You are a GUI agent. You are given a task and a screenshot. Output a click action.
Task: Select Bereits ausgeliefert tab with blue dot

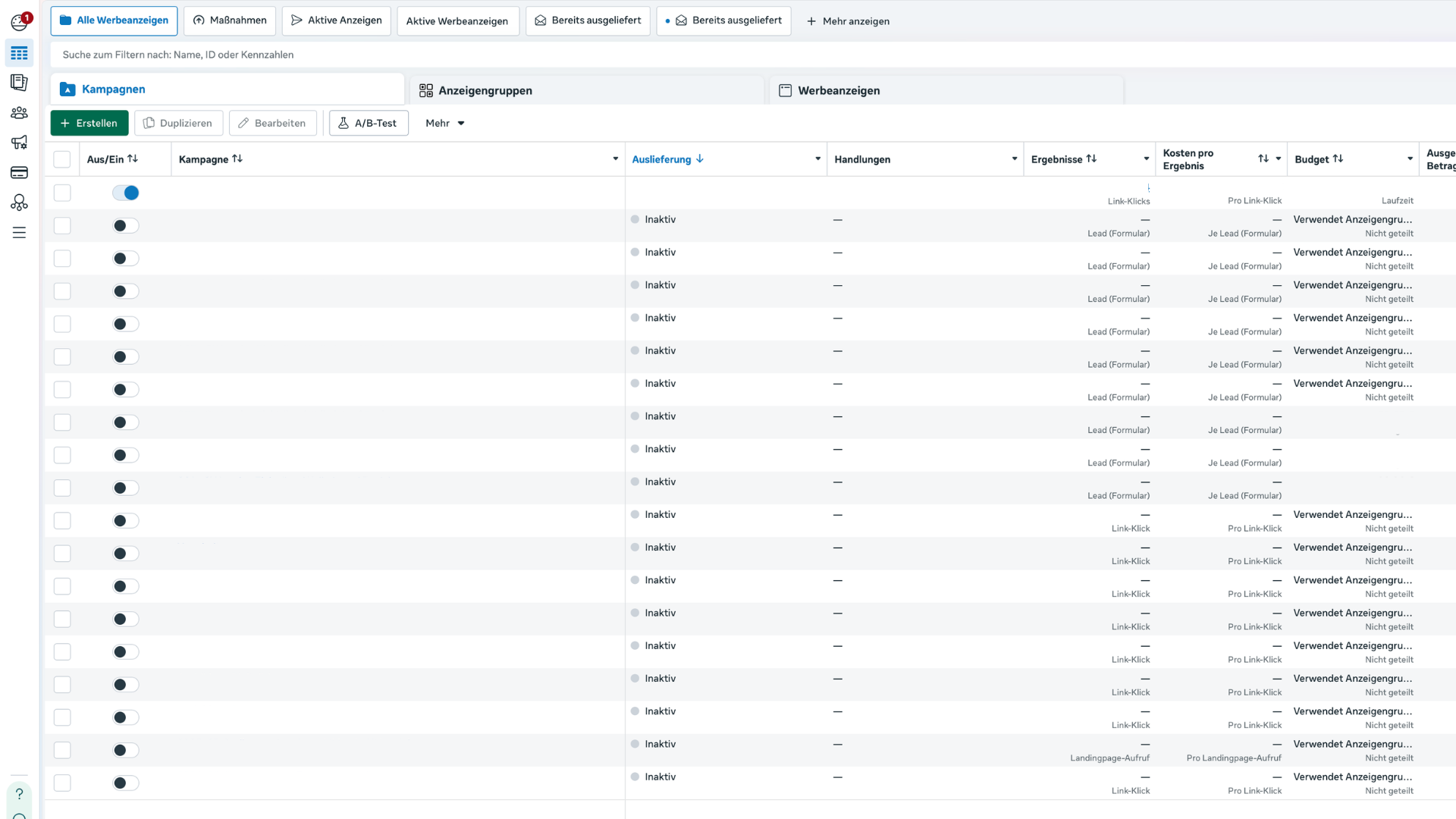(723, 20)
